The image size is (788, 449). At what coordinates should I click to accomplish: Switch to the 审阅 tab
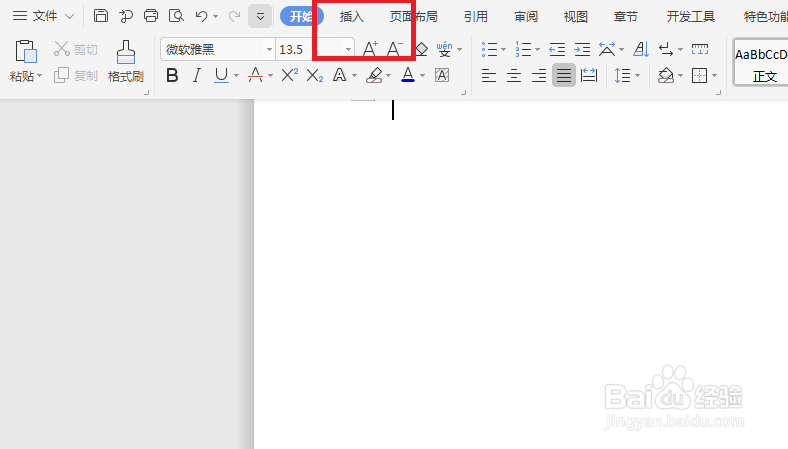click(526, 17)
